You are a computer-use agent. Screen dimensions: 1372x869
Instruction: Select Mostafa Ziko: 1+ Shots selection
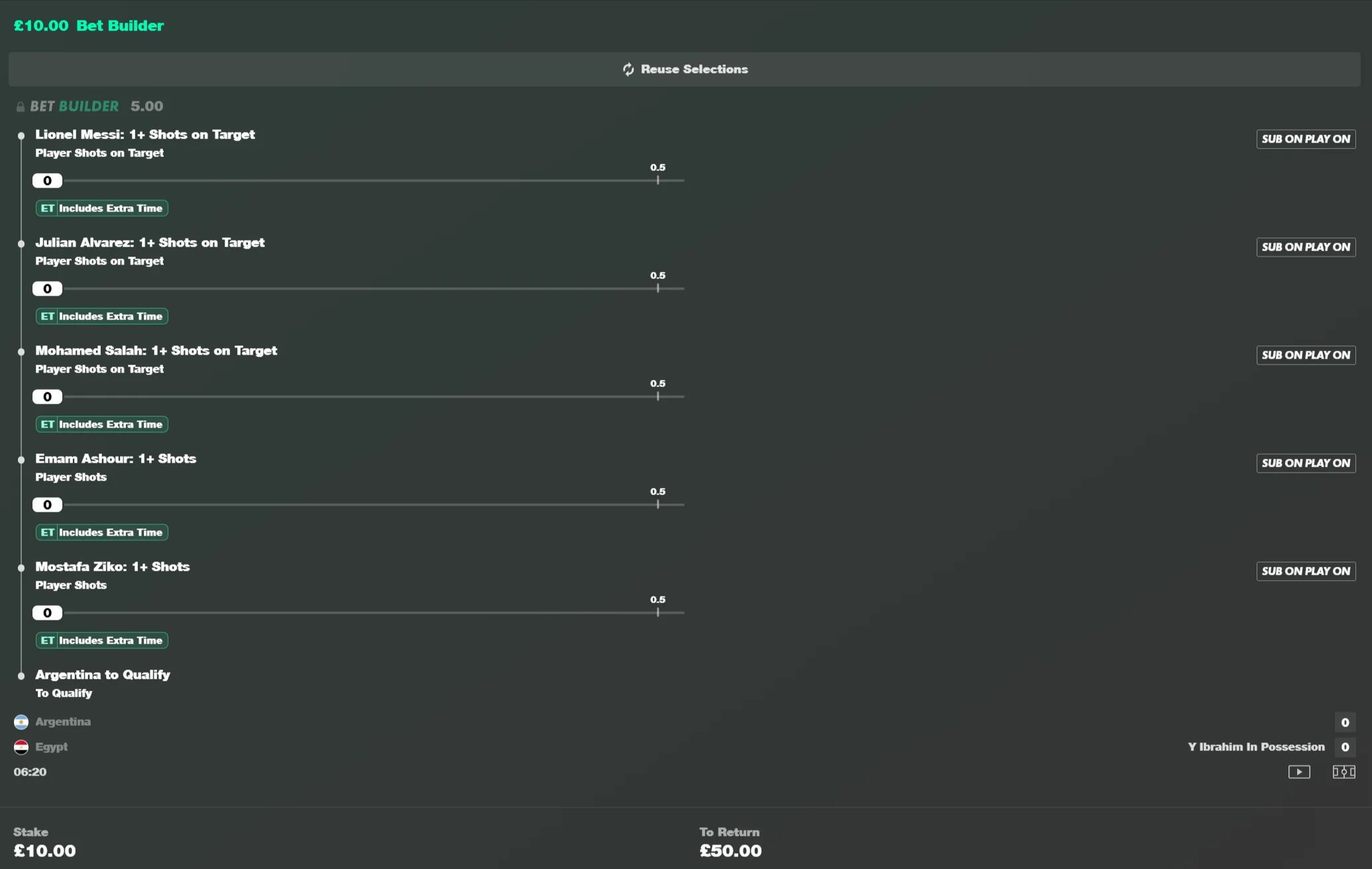click(112, 567)
